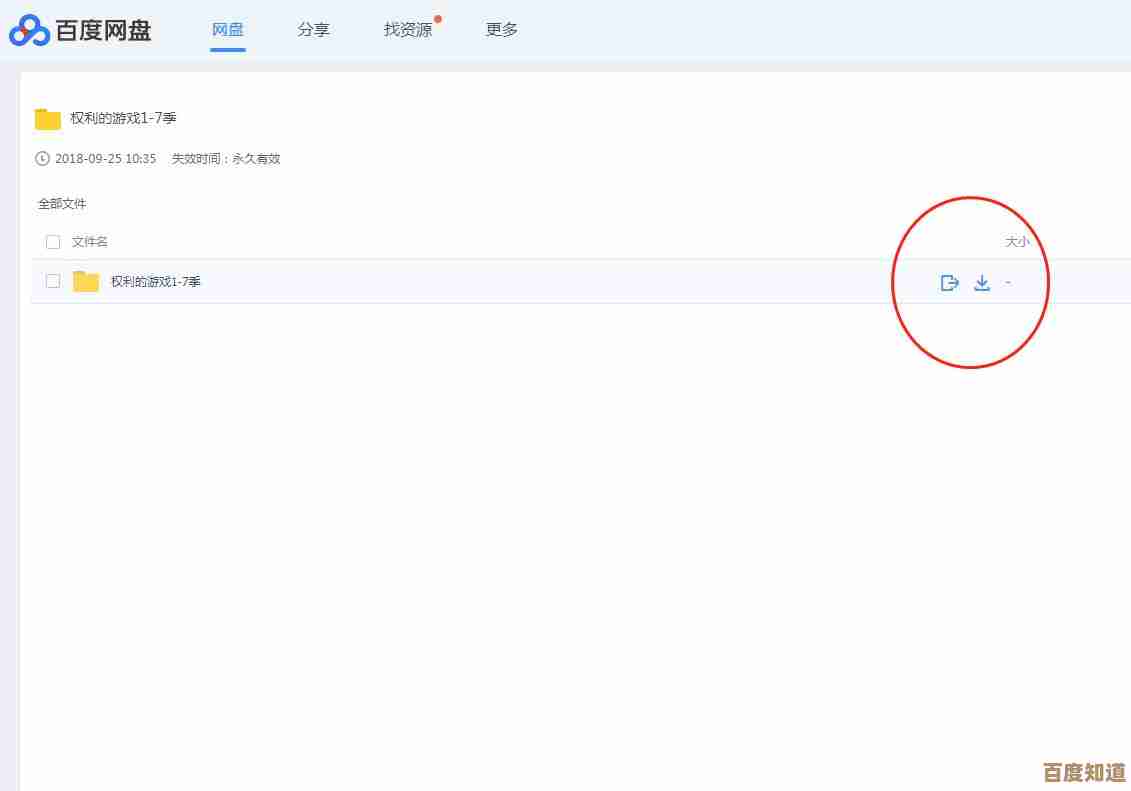Viewport: 1131px width, 791px height.
Task: Click the share title 权利的游戏1-7季 heading
Action: [123, 118]
